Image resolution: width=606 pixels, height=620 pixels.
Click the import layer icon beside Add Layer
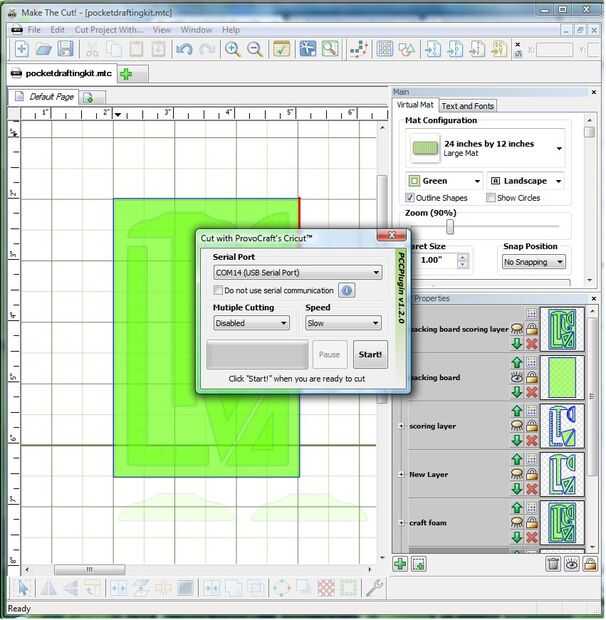pyautogui.click(x=419, y=564)
